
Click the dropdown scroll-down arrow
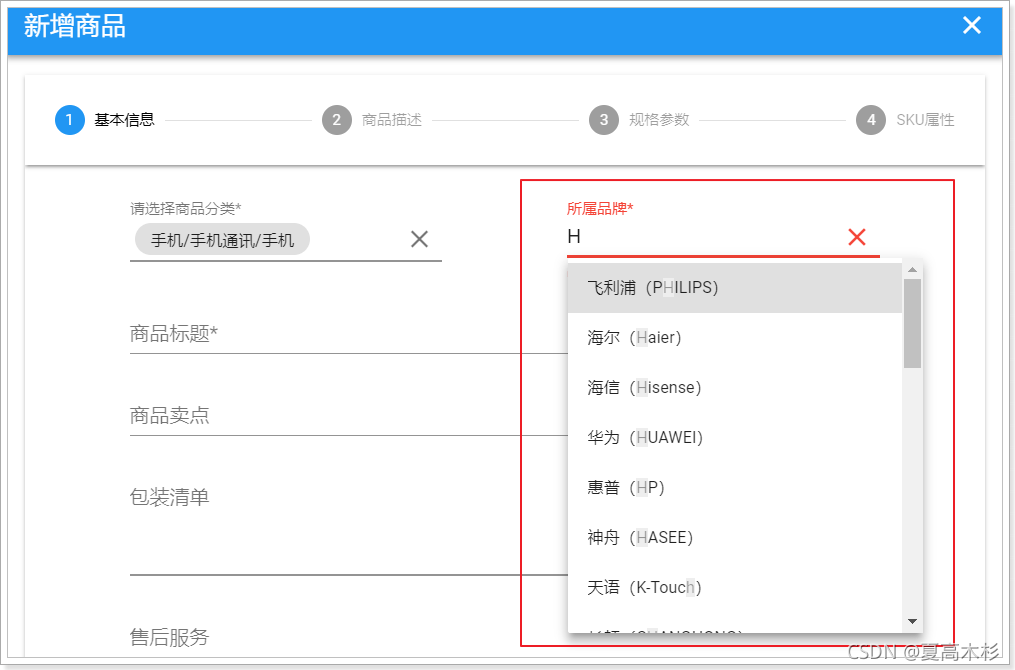coord(911,622)
